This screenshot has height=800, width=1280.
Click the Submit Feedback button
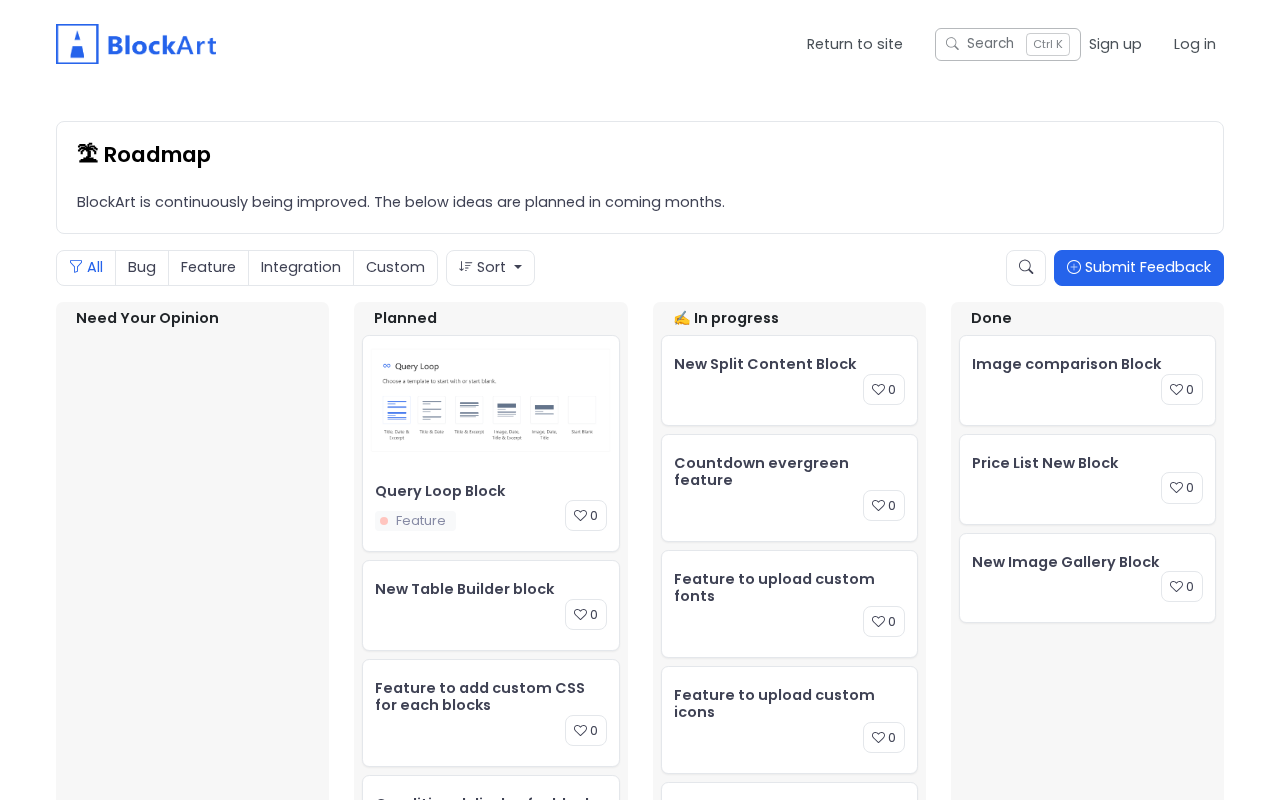(1139, 268)
